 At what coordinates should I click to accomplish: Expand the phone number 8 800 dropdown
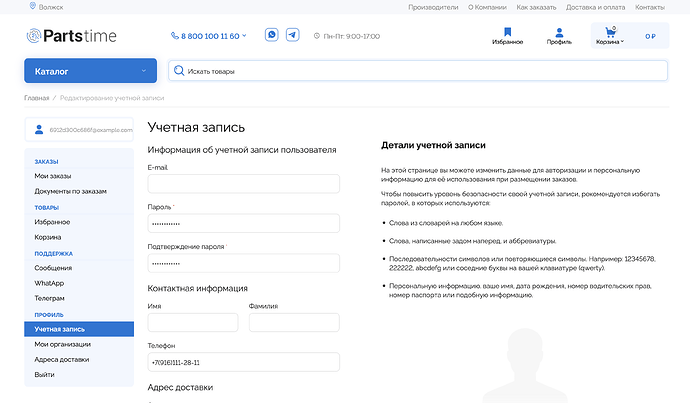coord(212,36)
